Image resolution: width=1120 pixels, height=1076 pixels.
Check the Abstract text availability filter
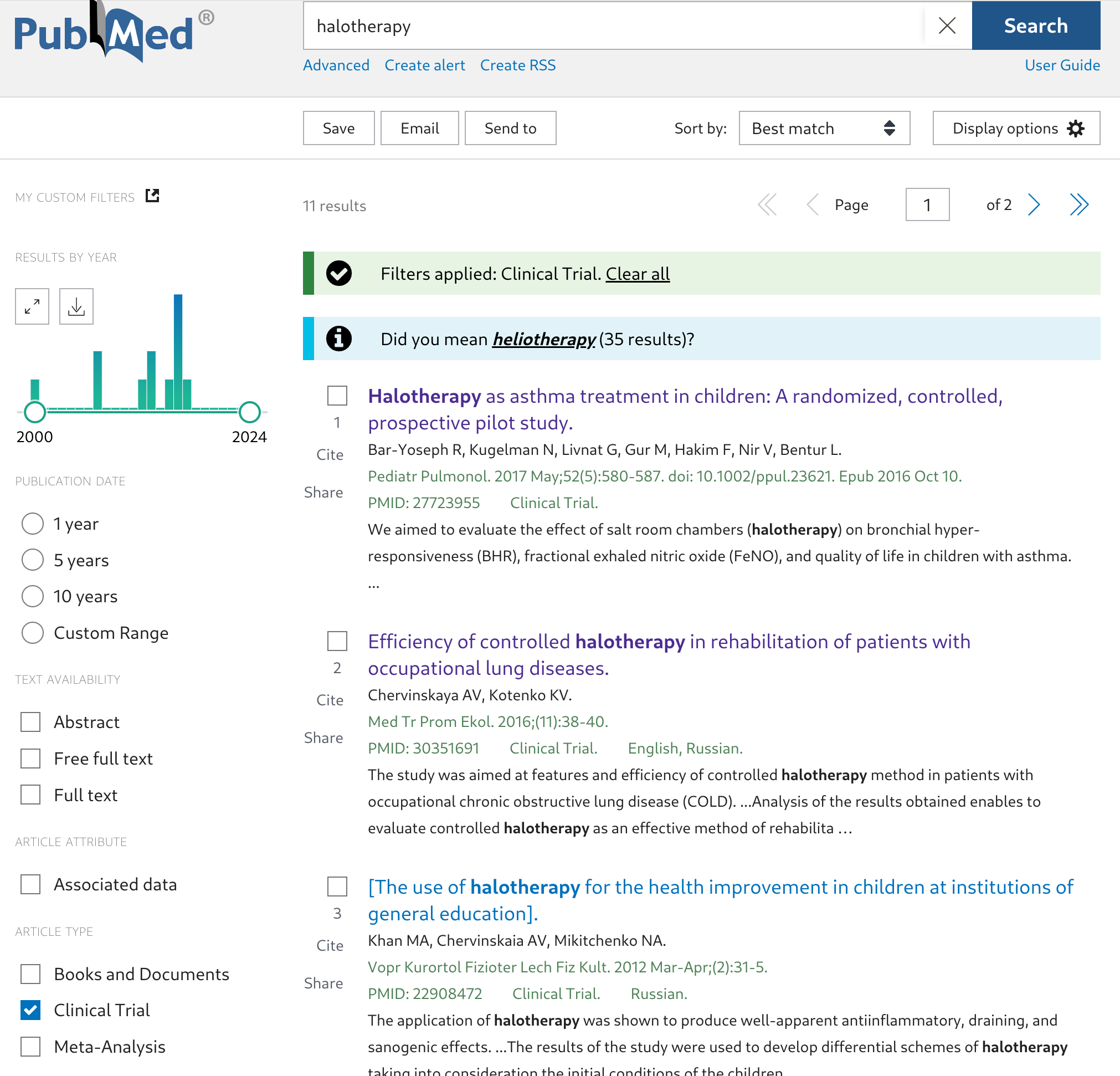(30, 722)
